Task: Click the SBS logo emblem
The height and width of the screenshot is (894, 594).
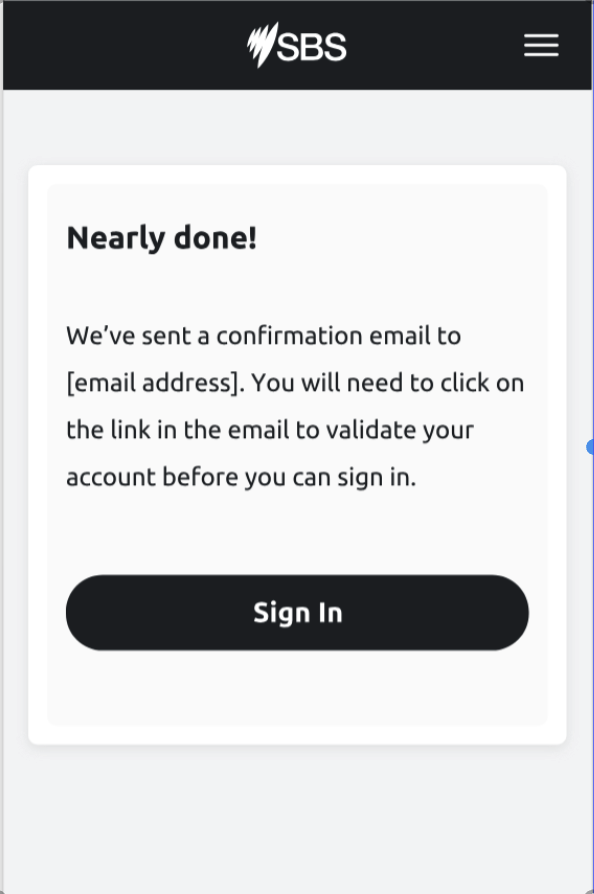Action: click(x=262, y=44)
